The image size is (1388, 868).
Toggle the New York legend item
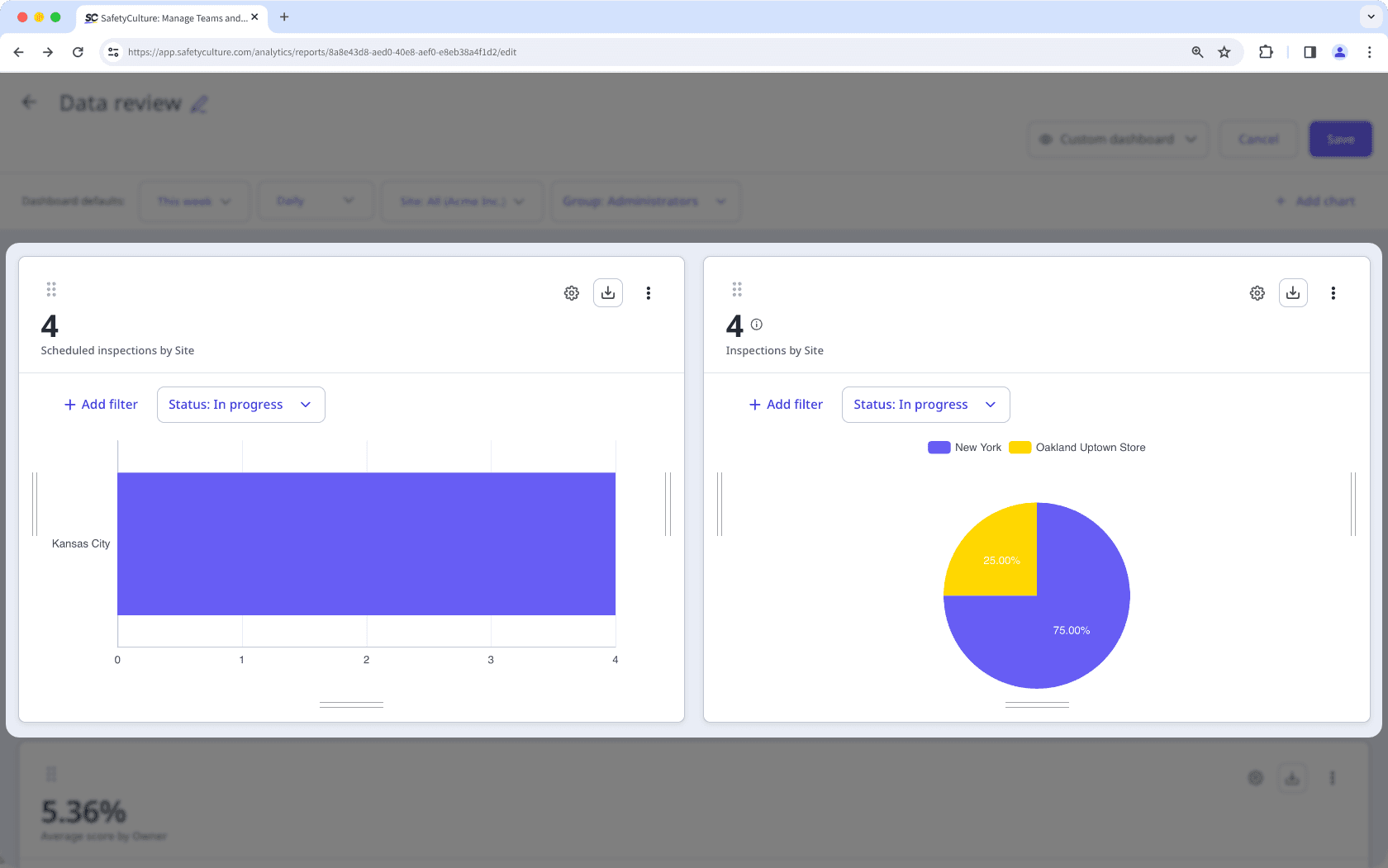[x=963, y=447]
